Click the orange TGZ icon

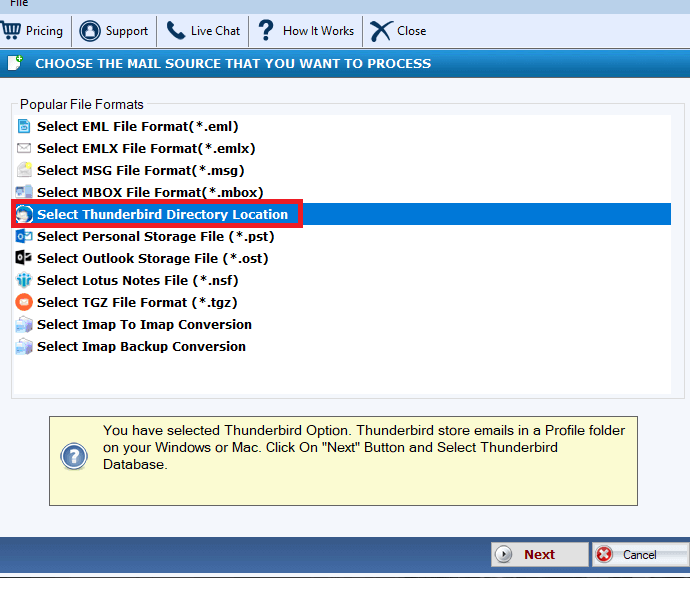24,302
